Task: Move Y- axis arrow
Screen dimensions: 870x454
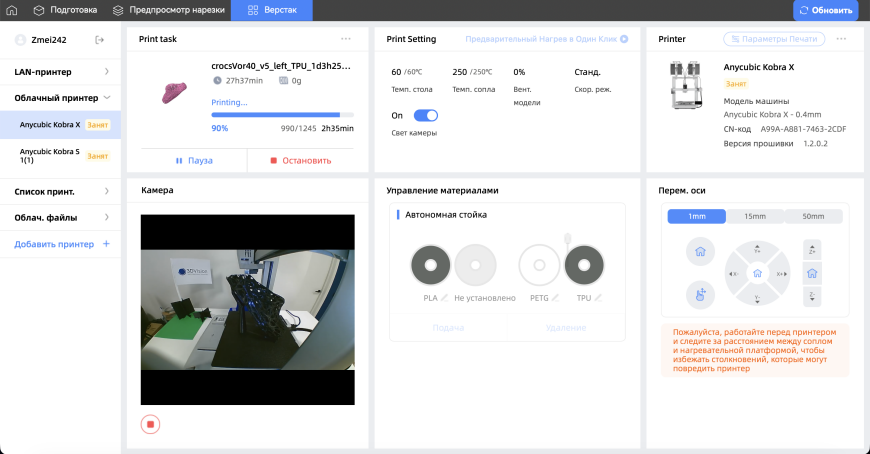Action: [x=757, y=299]
